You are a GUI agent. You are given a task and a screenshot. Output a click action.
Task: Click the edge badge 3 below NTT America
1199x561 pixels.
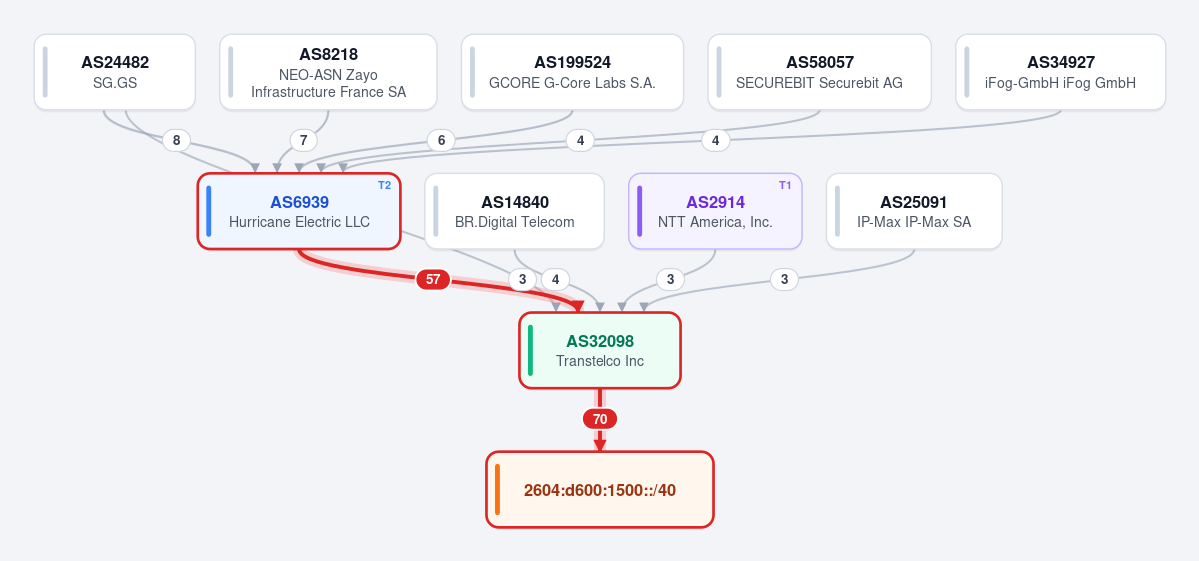[x=670, y=279]
